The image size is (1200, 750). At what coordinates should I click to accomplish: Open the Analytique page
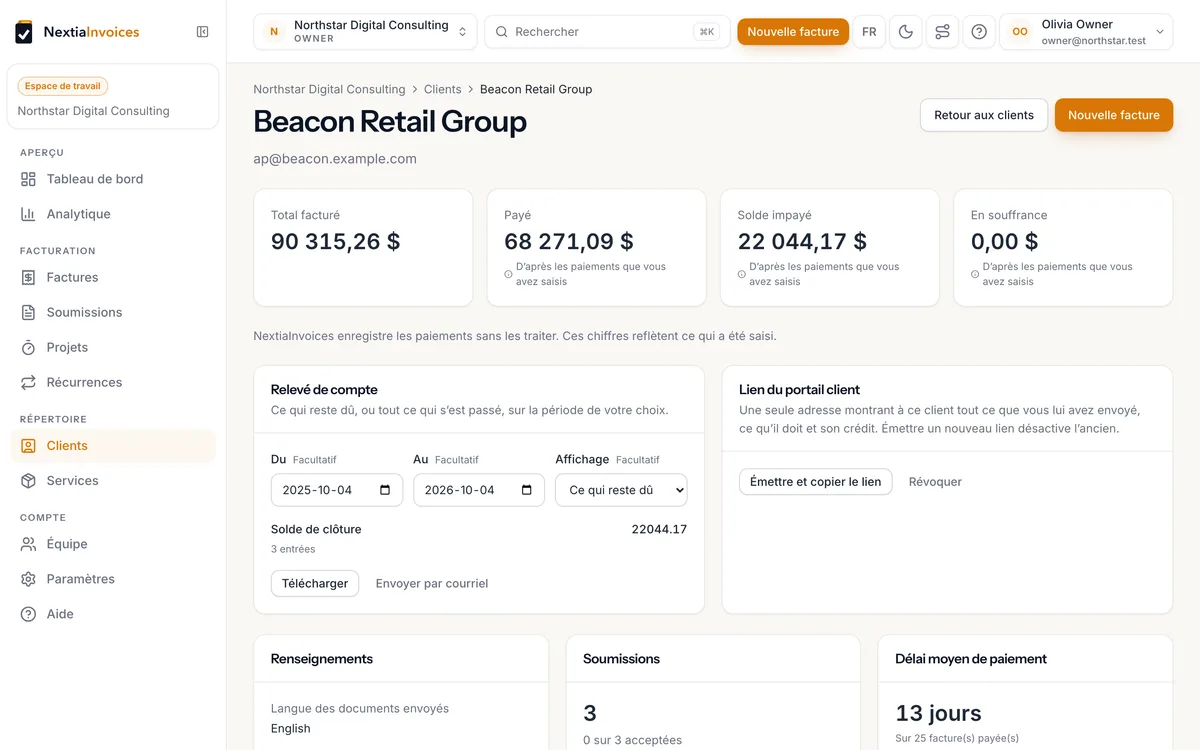(113, 214)
